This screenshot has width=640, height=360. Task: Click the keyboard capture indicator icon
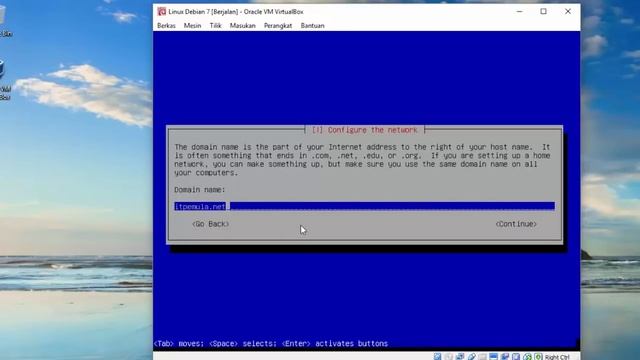tap(538, 356)
